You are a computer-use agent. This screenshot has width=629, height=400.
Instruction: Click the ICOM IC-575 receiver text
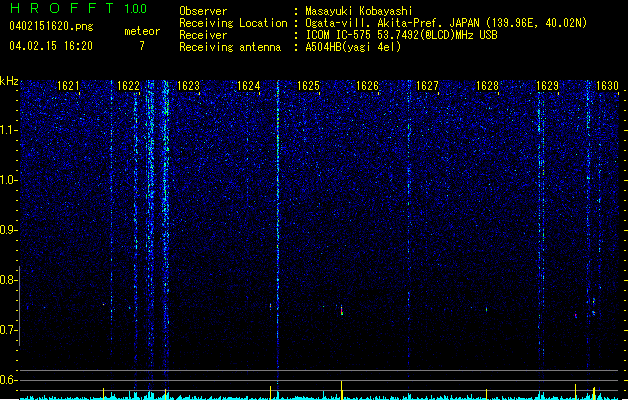(401, 35)
